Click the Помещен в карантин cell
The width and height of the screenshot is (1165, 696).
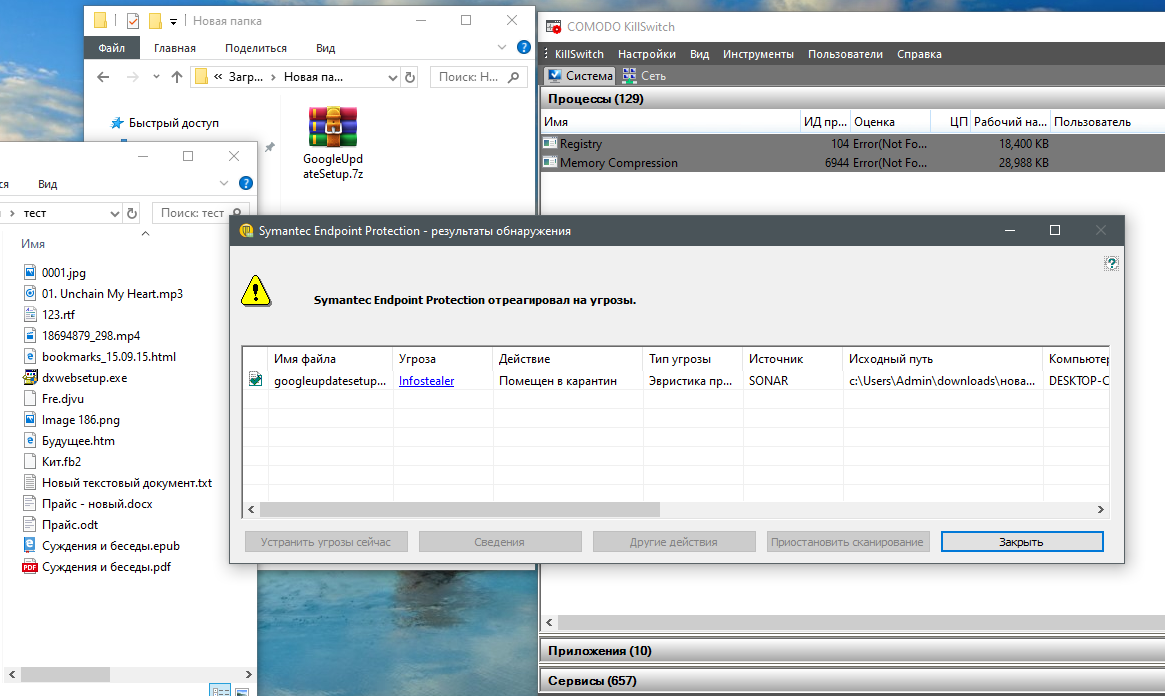click(558, 380)
